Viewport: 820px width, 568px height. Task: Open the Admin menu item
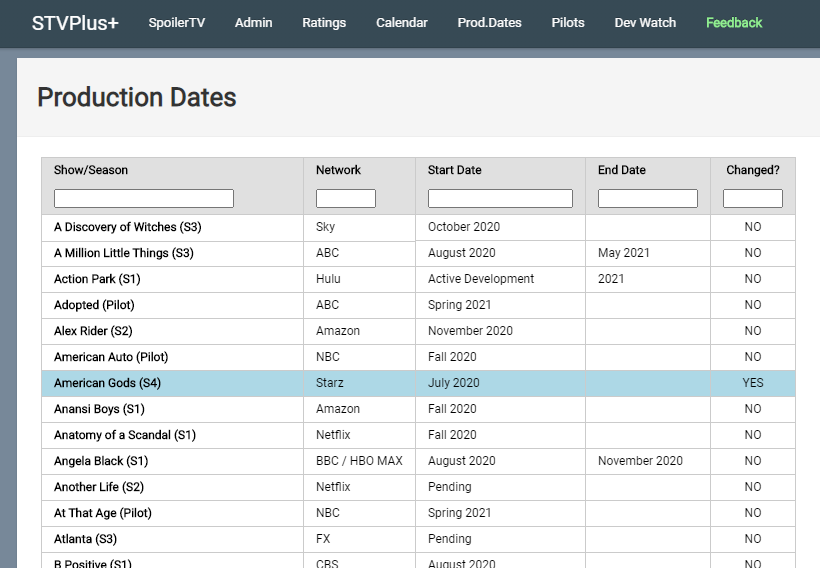coord(254,22)
